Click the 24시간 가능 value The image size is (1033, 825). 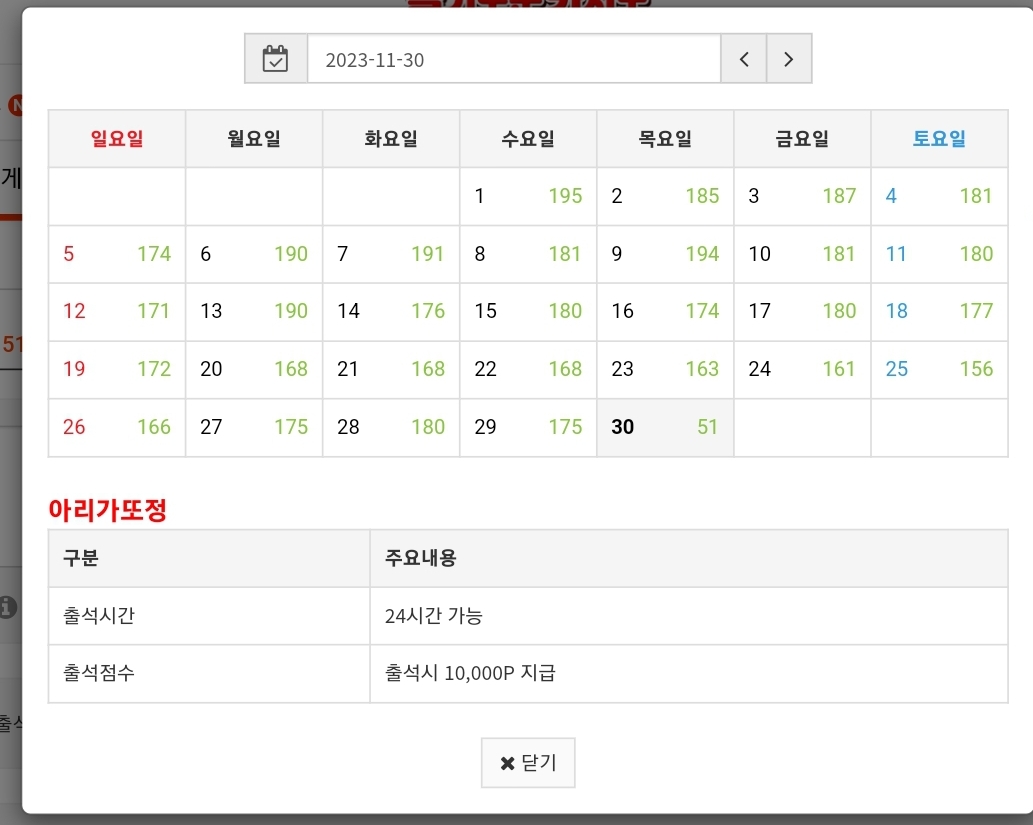coord(433,615)
